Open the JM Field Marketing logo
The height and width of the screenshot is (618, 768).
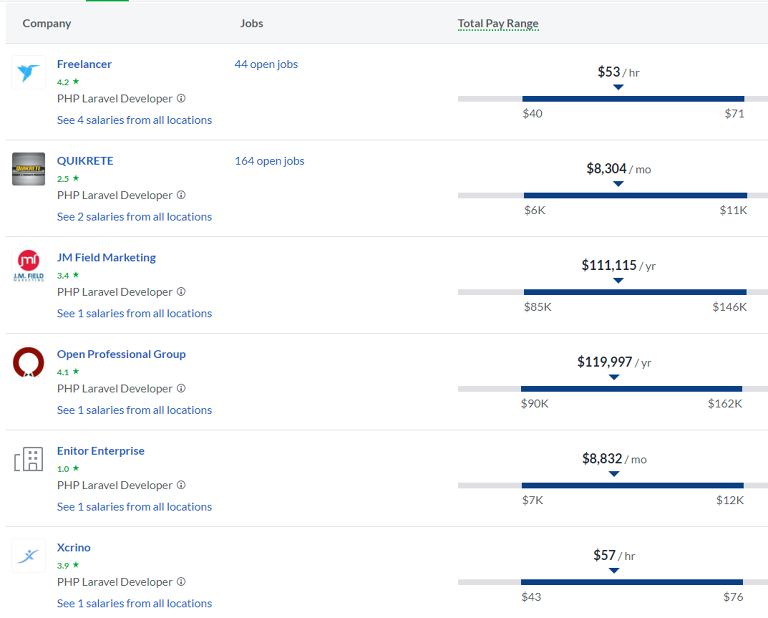click(x=28, y=265)
